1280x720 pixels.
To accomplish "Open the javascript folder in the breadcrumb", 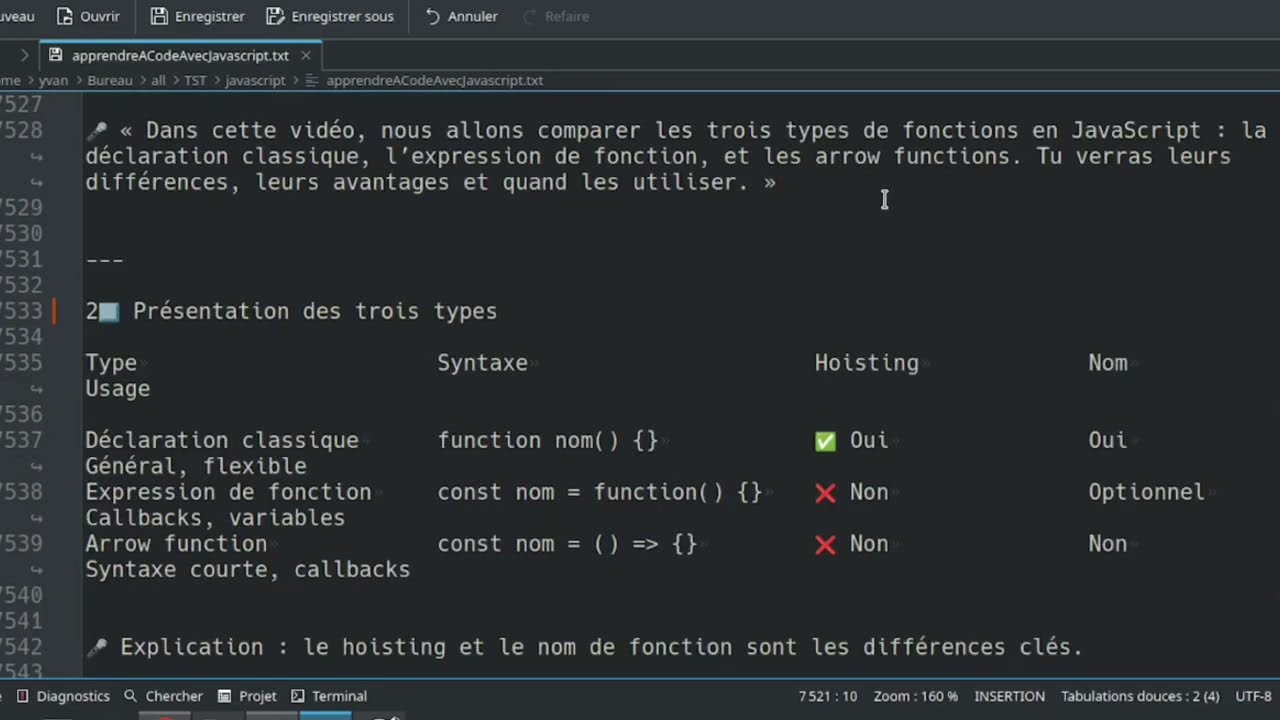I will (255, 80).
